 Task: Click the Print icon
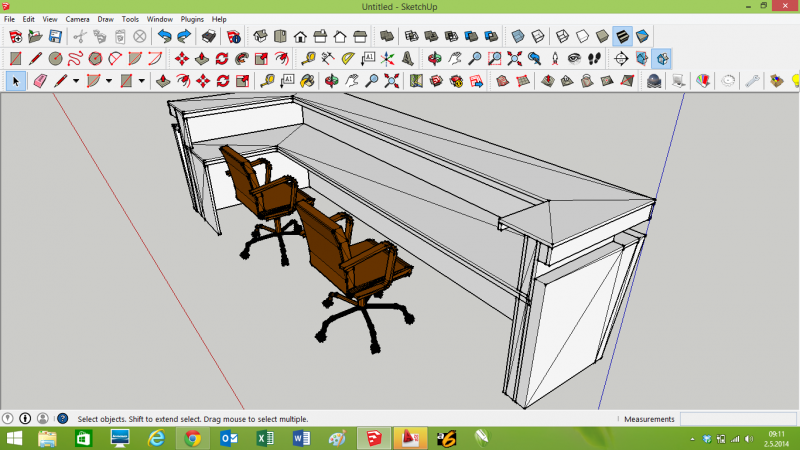209,36
